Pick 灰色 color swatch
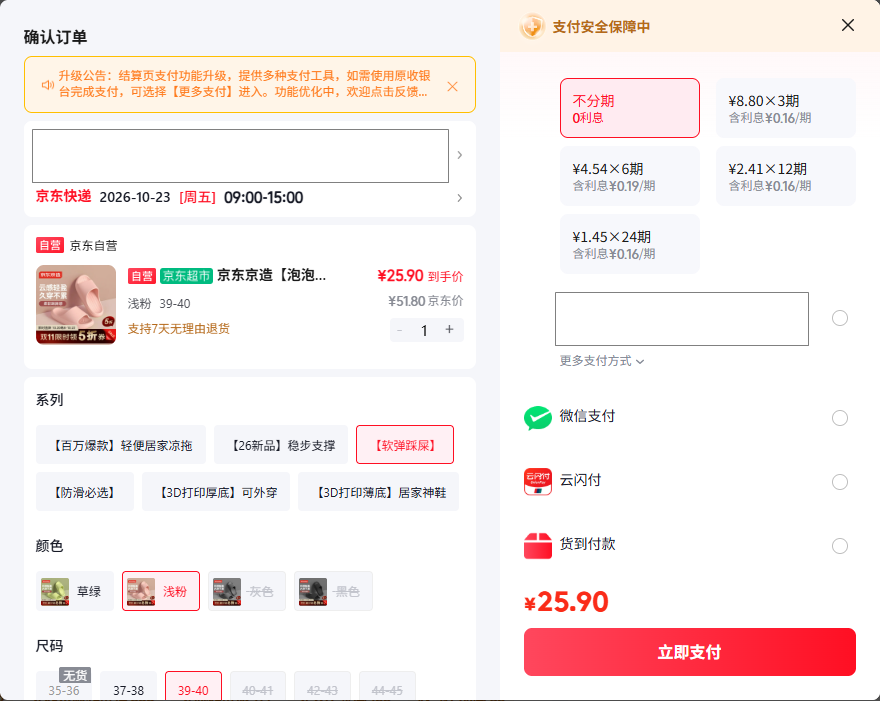This screenshot has height=701, width=880. tap(247, 591)
